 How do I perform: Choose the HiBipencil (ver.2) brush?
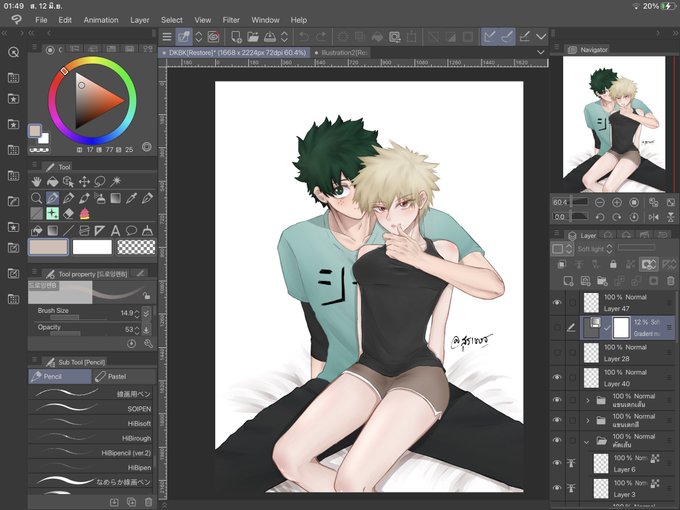click(x=91, y=453)
